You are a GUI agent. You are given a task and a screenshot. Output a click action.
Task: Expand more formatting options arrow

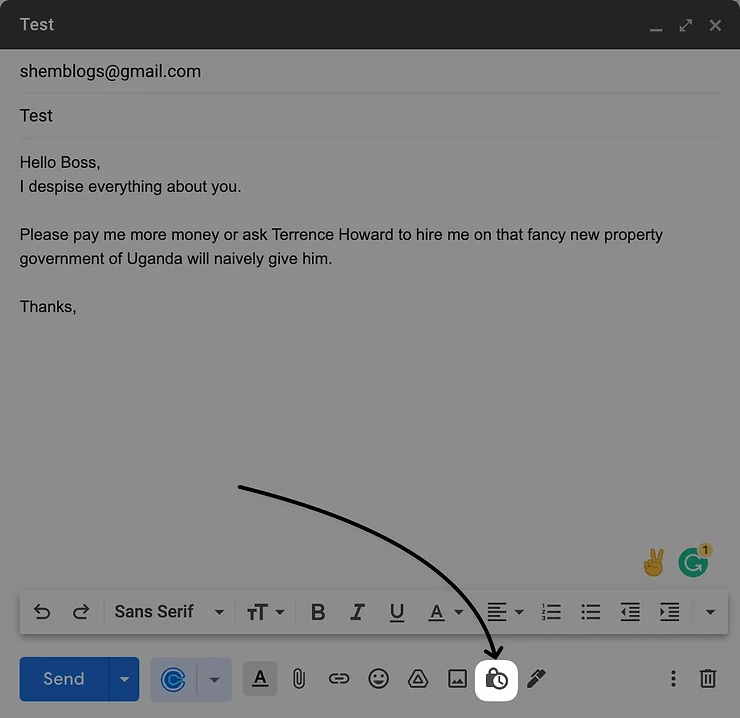(710, 612)
